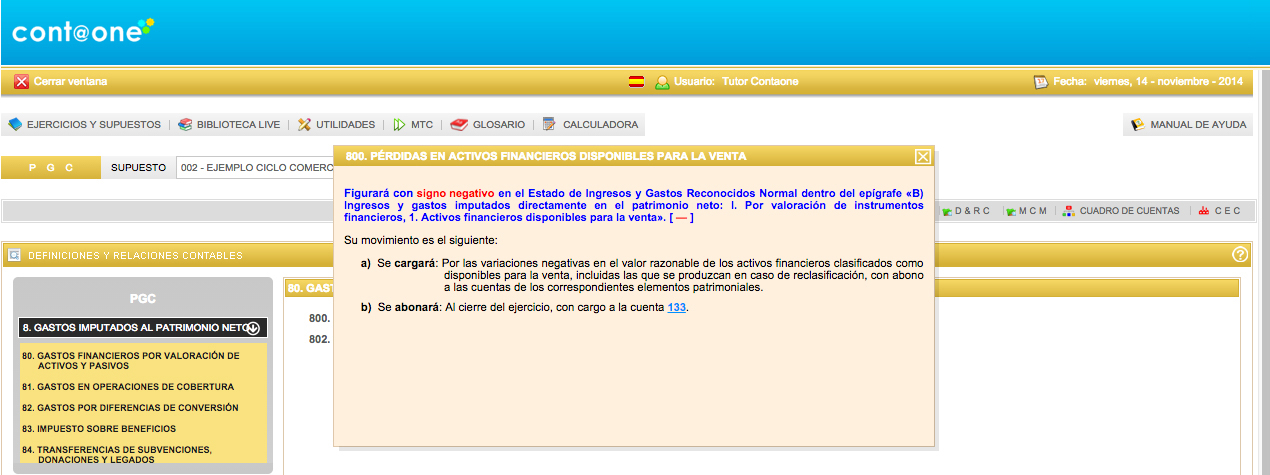Screen dimensions: 1270x475
Task: Select the PGC tab
Action: 51,167
